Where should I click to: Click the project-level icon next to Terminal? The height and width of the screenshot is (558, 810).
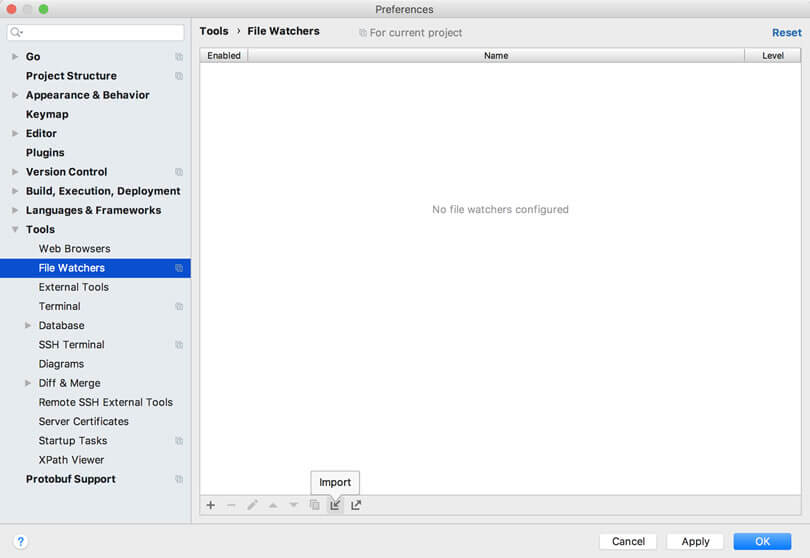coord(179,306)
